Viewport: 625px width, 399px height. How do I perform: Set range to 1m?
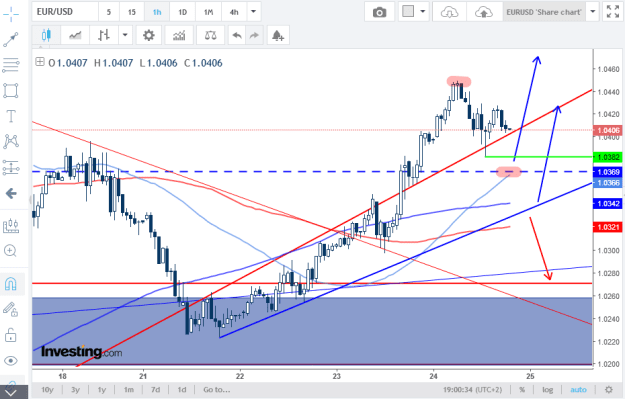pos(128,390)
